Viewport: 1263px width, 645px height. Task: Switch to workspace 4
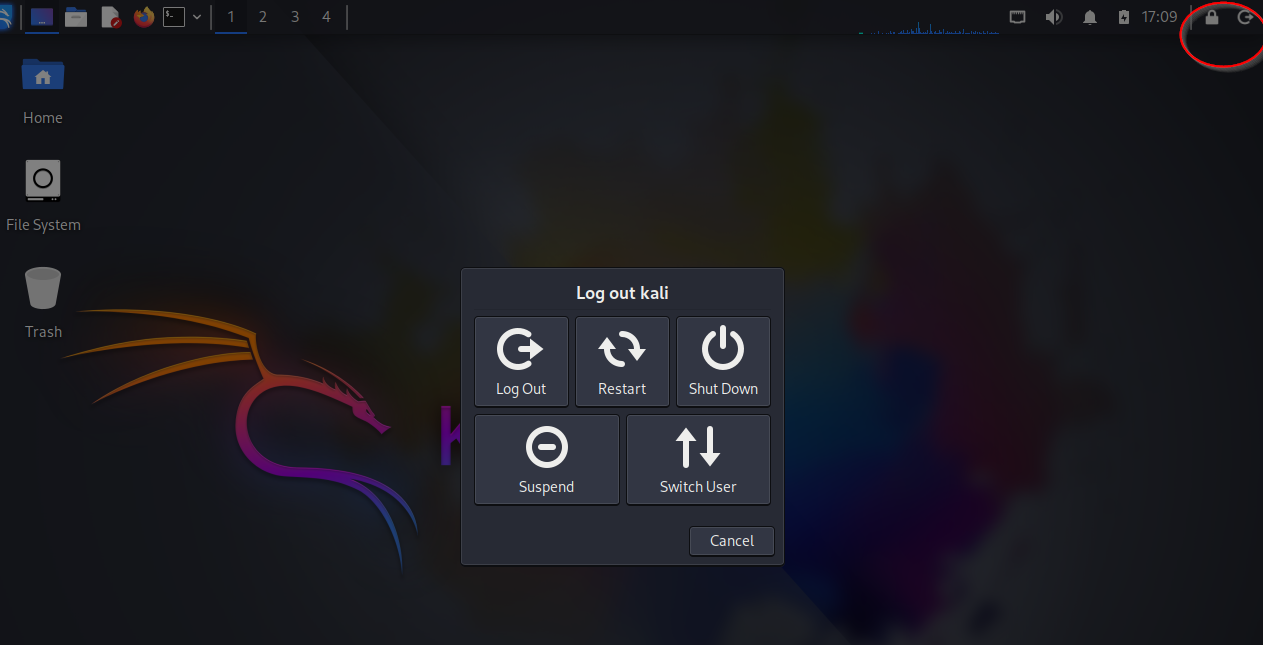[327, 17]
